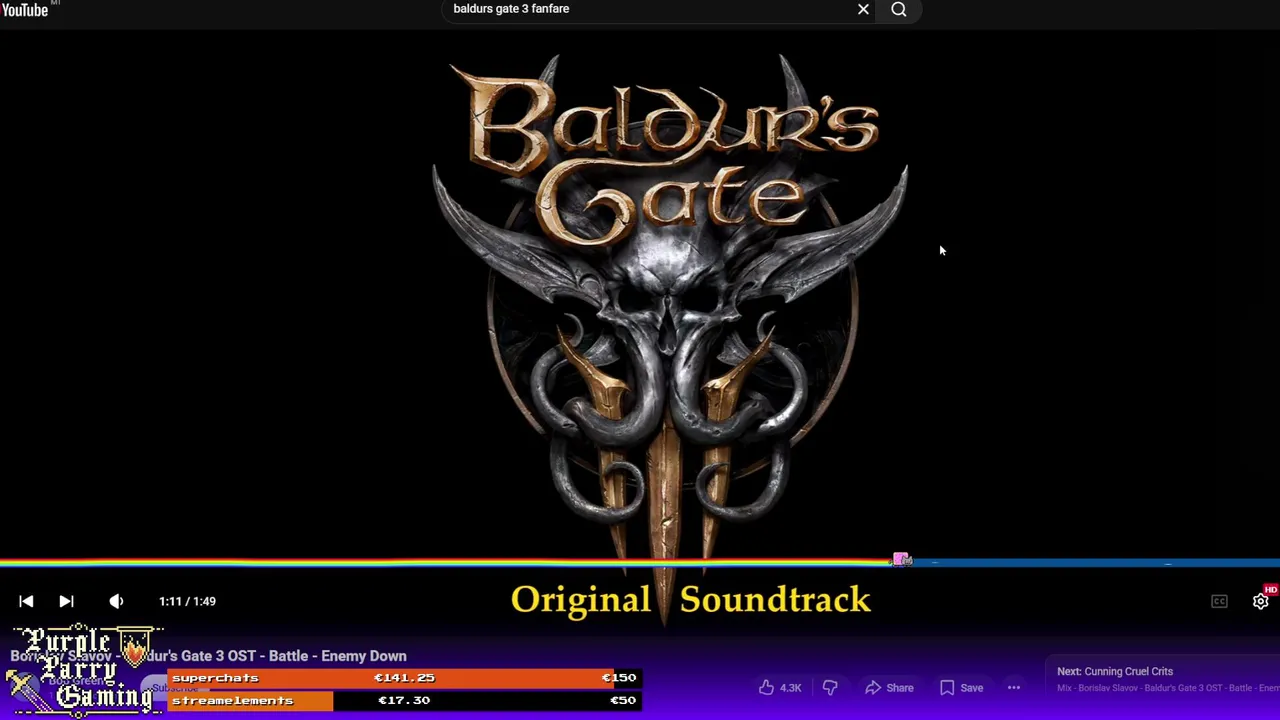Image resolution: width=1280 pixels, height=720 pixels.
Task: Share the video
Action: tap(889, 687)
